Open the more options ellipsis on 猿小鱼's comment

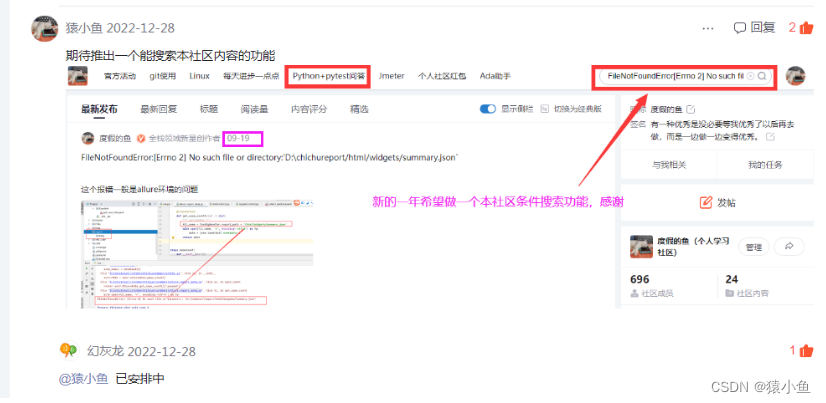(x=708, y=28)
